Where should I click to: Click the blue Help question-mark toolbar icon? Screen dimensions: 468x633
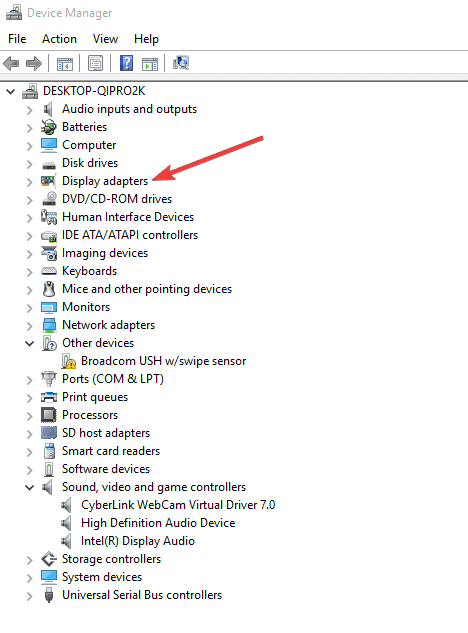tap(126, 63)
